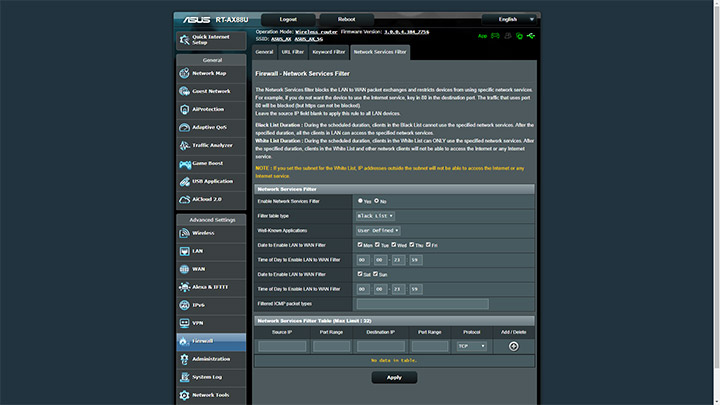Viewport: 720px width, 405px height.
Task: Switch to the Keyword Filter tab
Action: coord(329,52)
